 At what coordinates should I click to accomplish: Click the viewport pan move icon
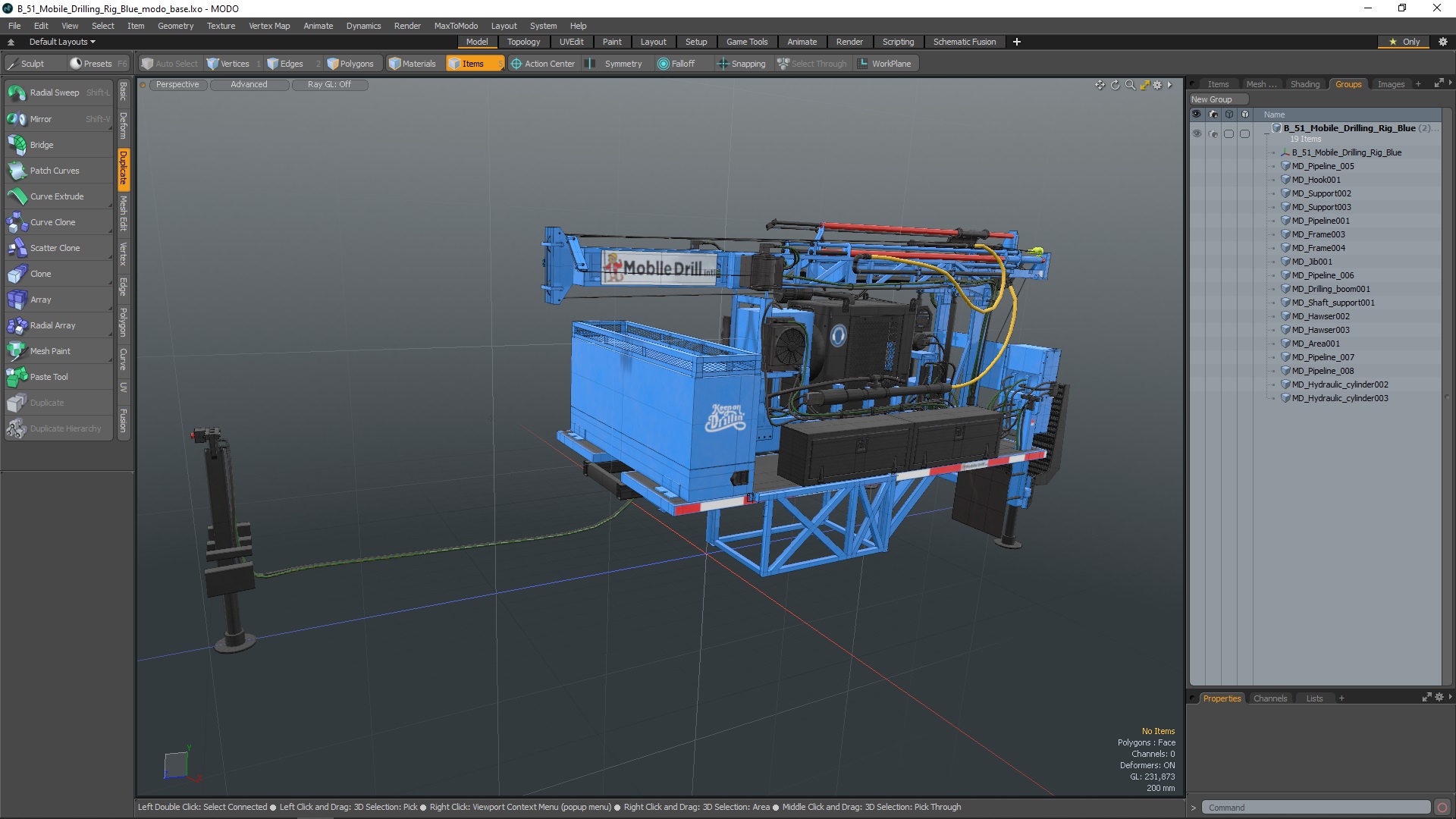click(x=1100, y=85)
